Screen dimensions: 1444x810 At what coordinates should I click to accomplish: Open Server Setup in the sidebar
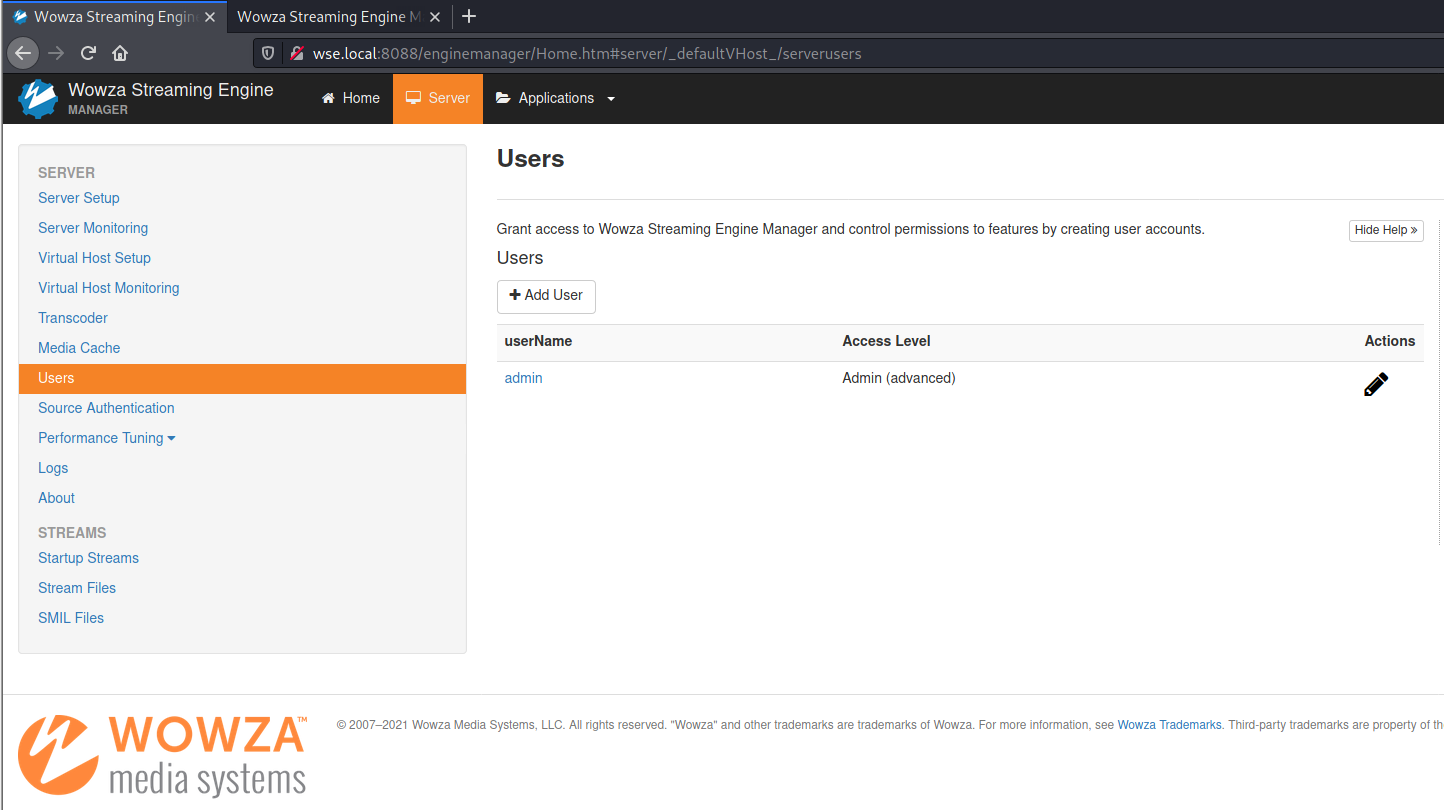click(x=79, y=198)
